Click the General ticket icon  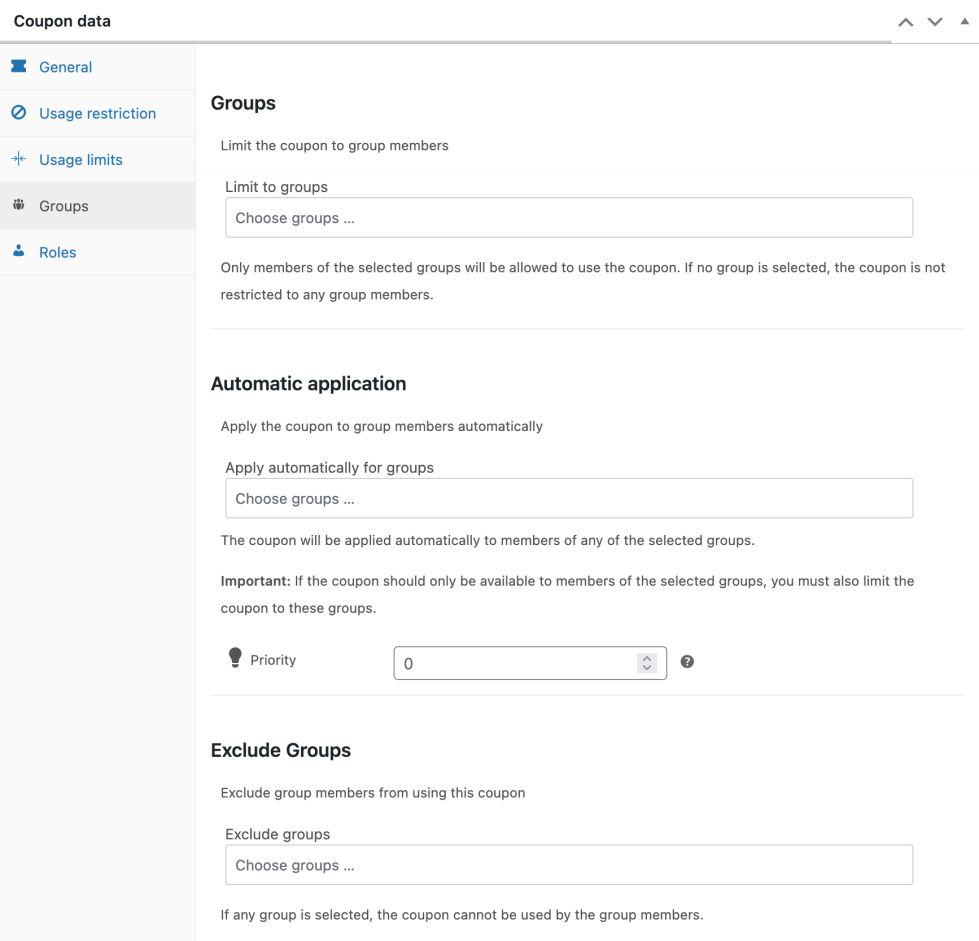pos(18,67)
